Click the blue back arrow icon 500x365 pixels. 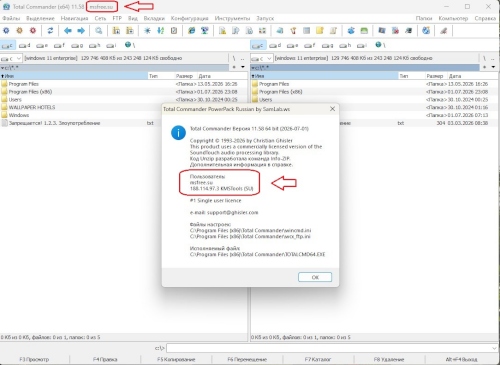[x=68, y=31]
